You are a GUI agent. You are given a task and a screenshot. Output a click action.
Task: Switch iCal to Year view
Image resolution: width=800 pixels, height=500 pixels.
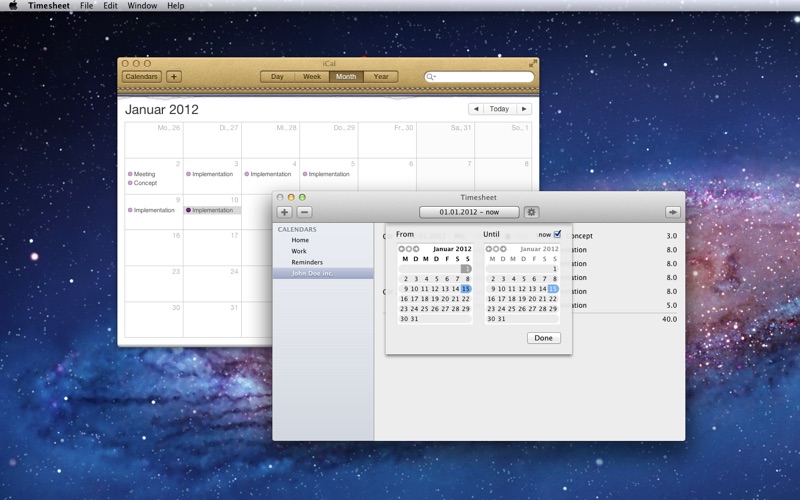pos(381,77)
